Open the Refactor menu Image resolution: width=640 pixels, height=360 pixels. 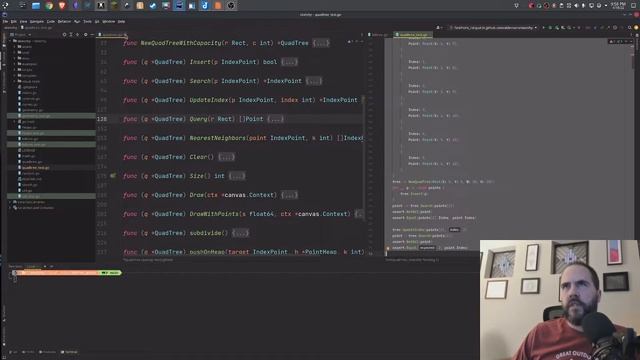click(64, 21)
